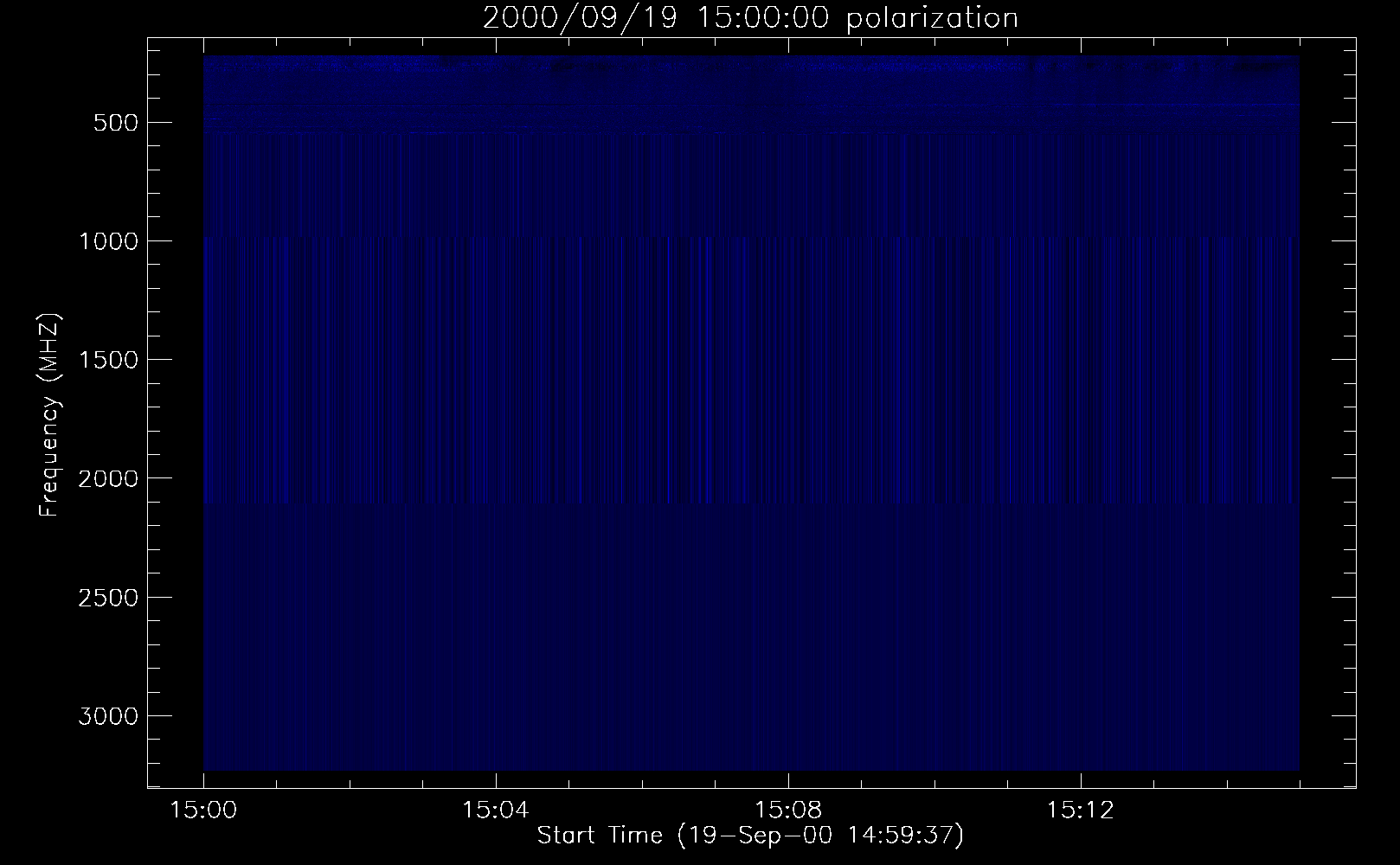Viewport: 1400px width, 865px height.
Task: Click the plot title '2000/09/19 15:00:00 polarization'
Action: tap(750, 18)
